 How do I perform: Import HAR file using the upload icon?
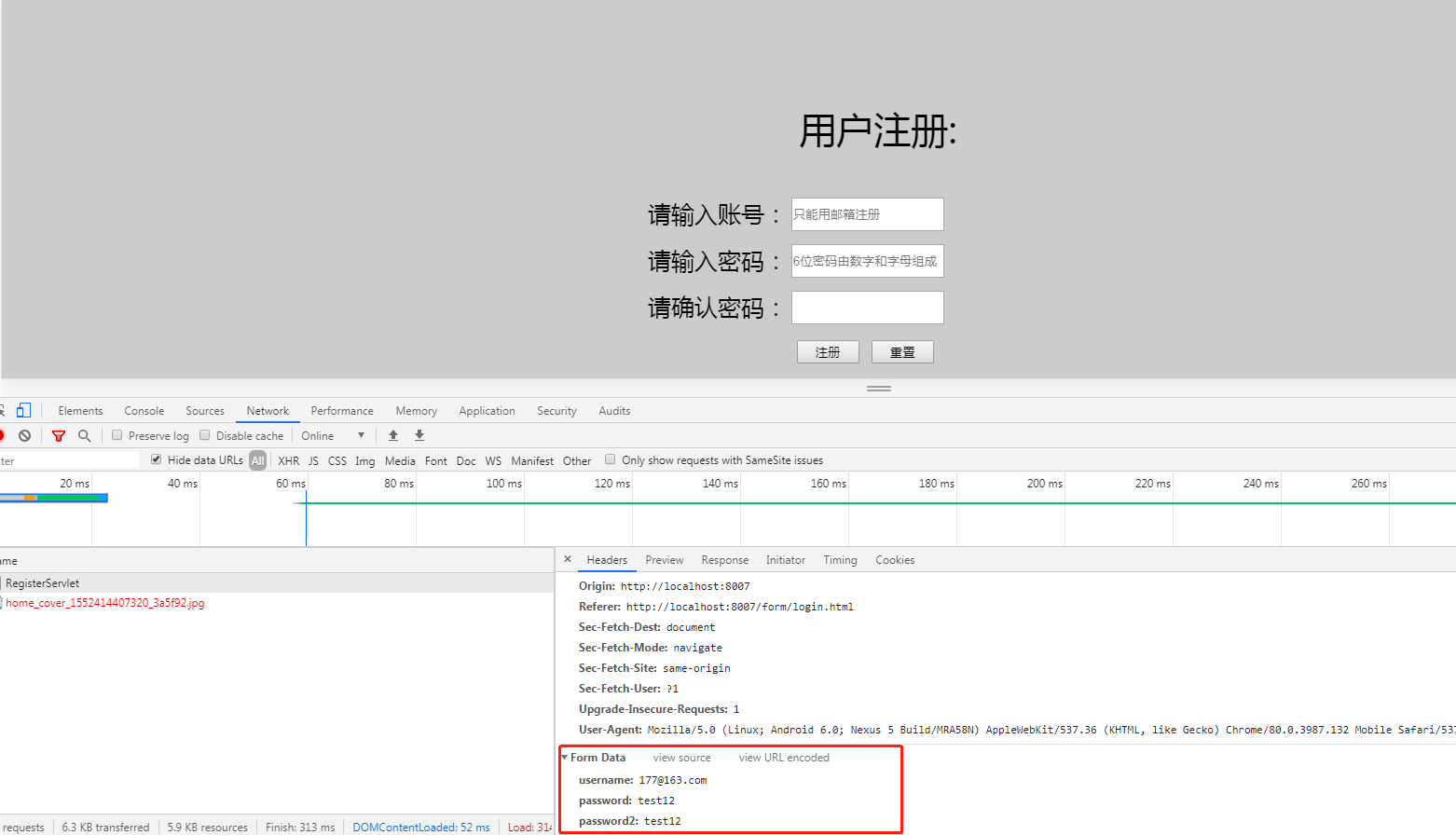coord(392,435)
